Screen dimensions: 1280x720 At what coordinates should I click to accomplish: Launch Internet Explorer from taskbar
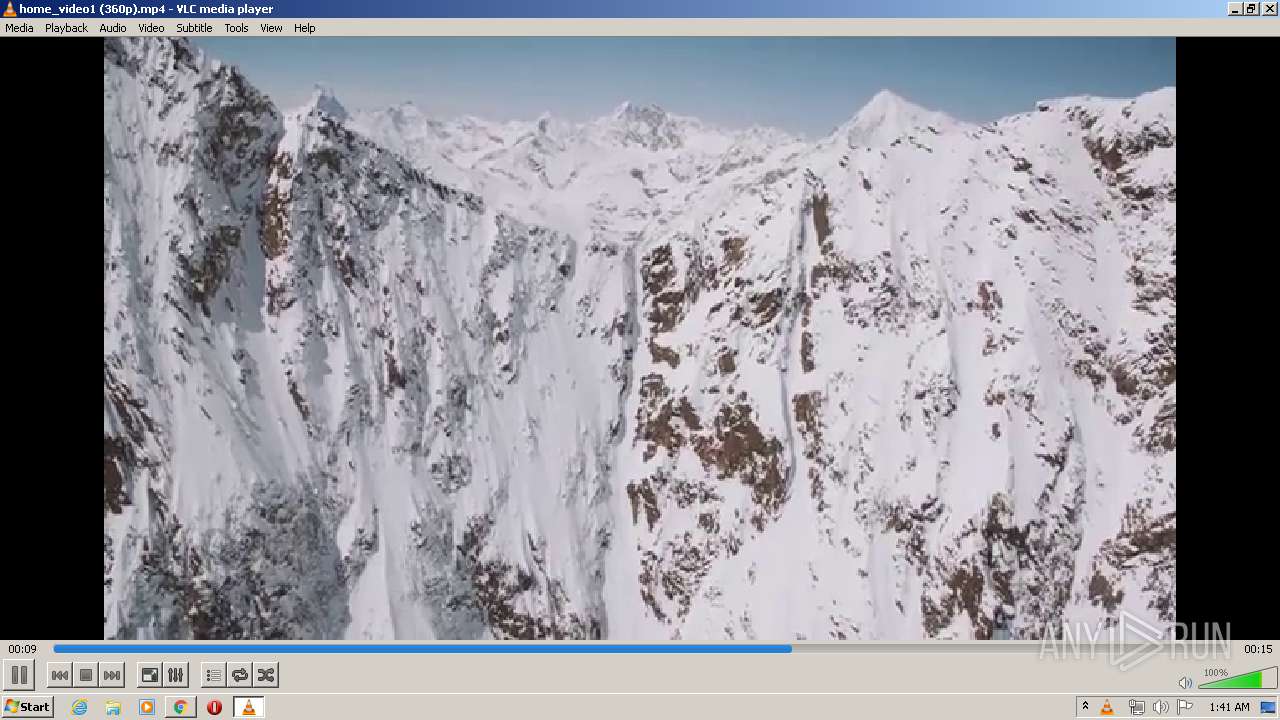point(79,707)
